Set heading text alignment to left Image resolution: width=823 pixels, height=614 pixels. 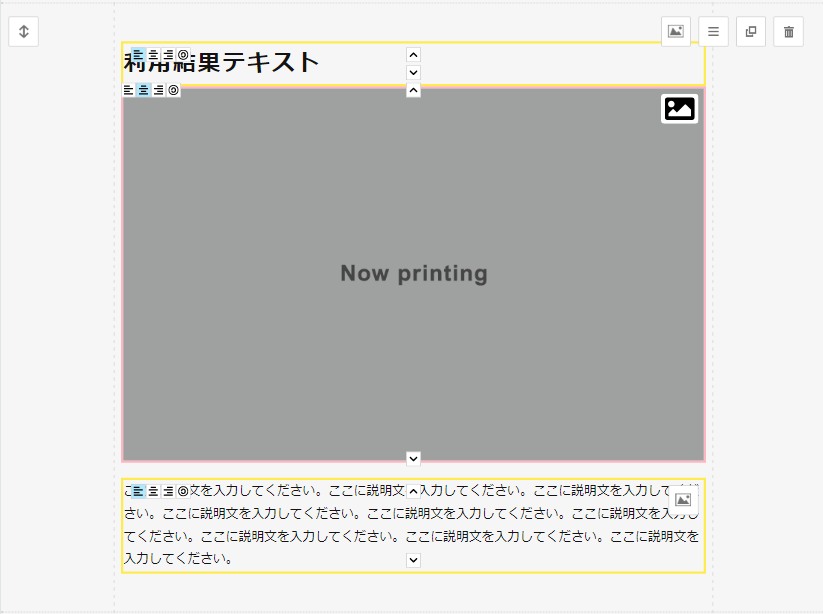tap(139, 54)
